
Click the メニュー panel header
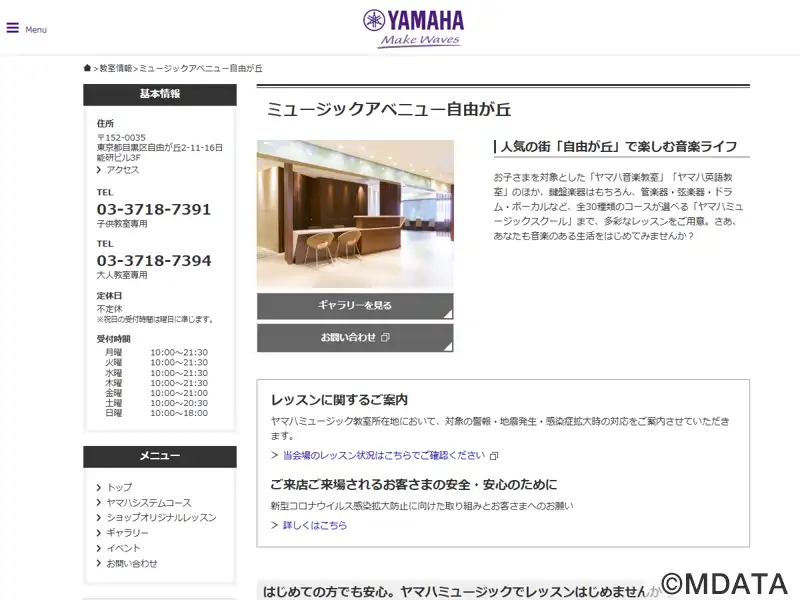pyautogui.click(x=160, y=456)
